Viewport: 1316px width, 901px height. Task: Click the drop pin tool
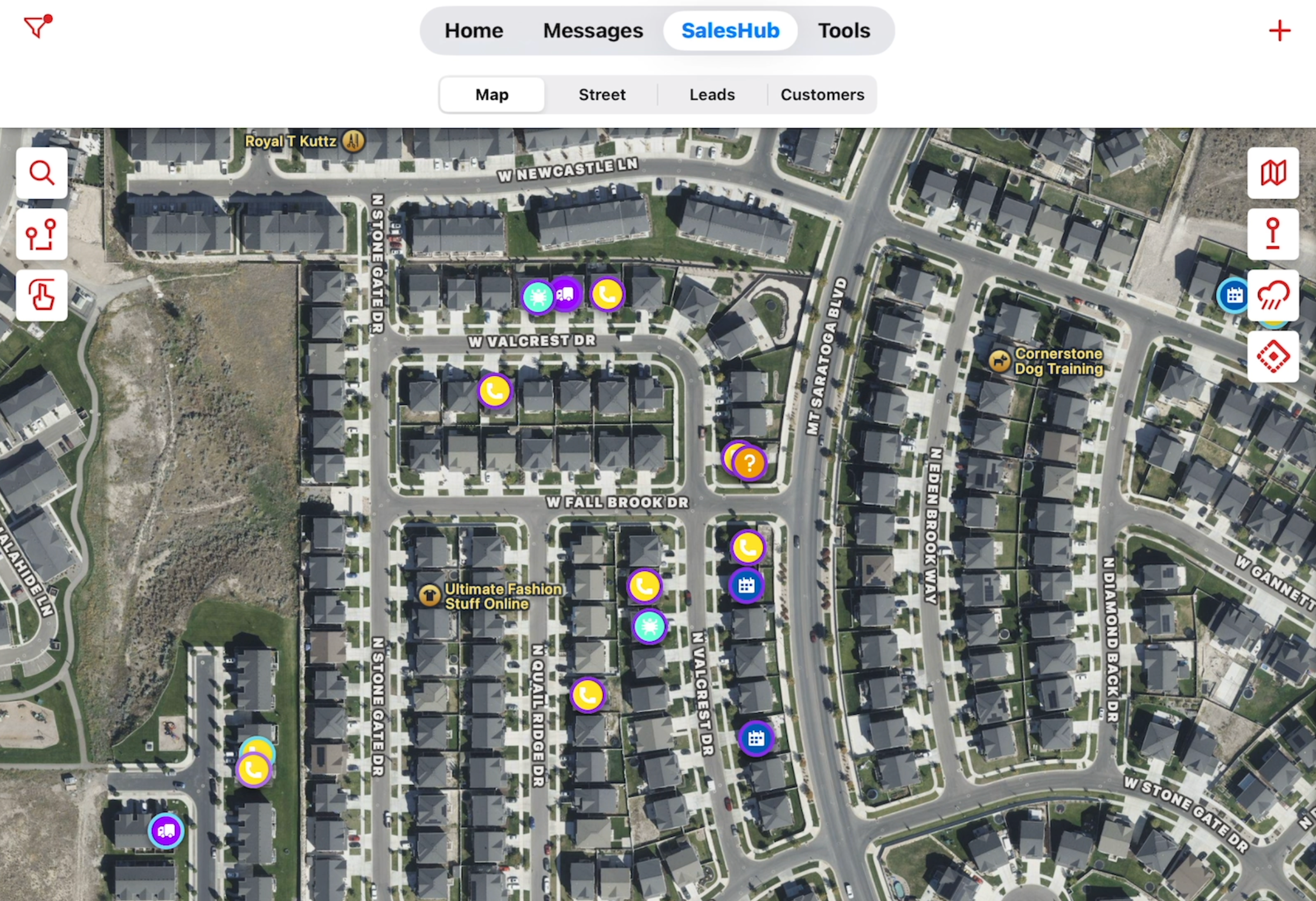(1273, 234)
